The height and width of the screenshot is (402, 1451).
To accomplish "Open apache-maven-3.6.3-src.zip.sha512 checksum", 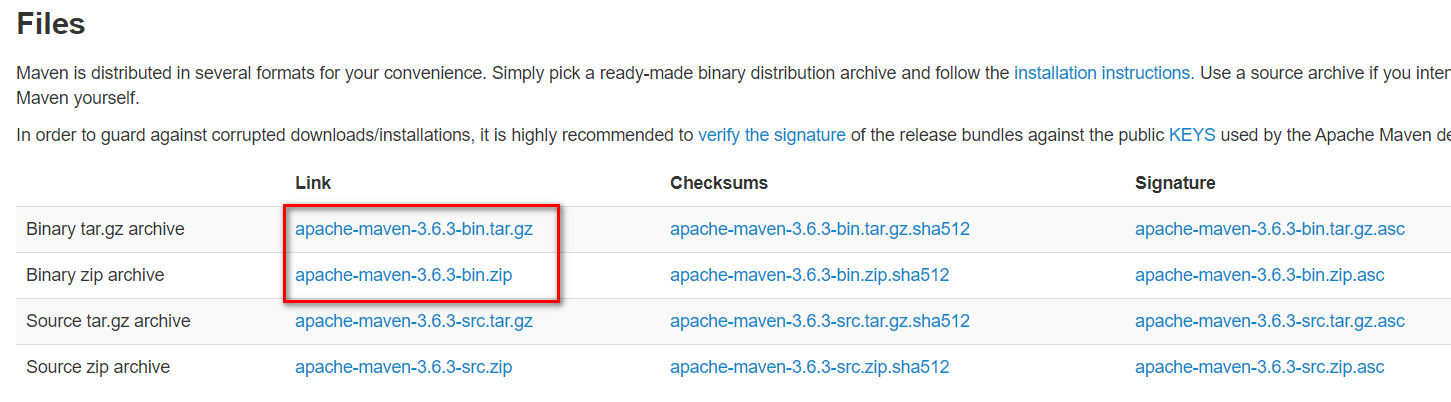I will click(x=810, y=367).
